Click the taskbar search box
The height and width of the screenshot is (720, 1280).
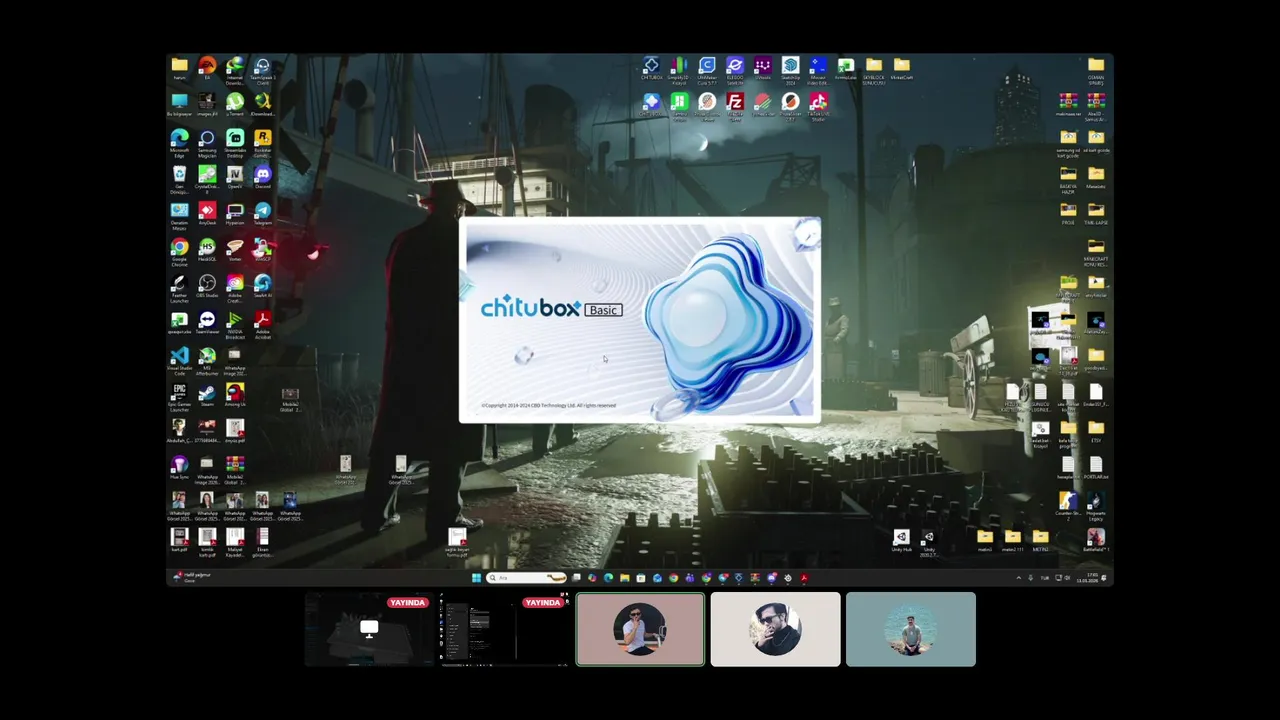(526, 577)
